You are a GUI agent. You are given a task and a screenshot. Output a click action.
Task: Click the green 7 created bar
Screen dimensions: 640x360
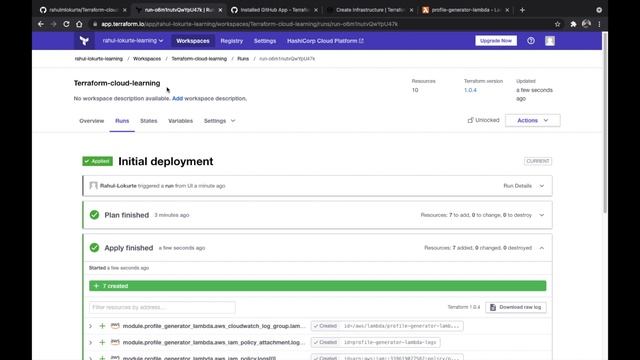point(318,286)
